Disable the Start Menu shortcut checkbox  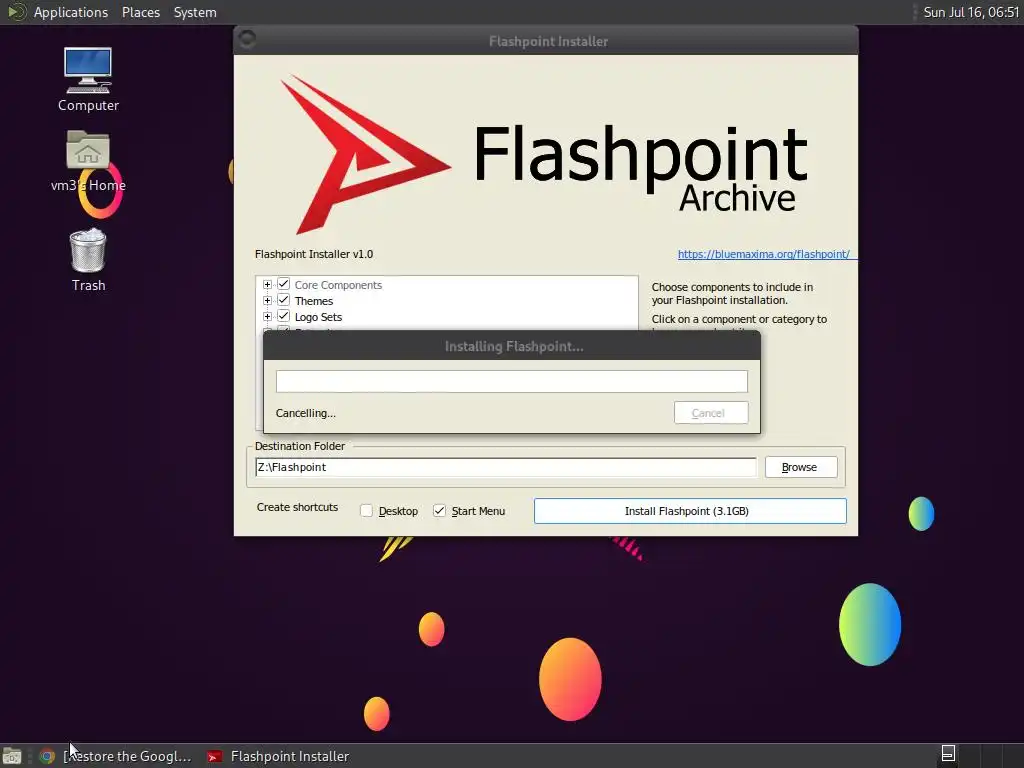(x=440, y=511)
